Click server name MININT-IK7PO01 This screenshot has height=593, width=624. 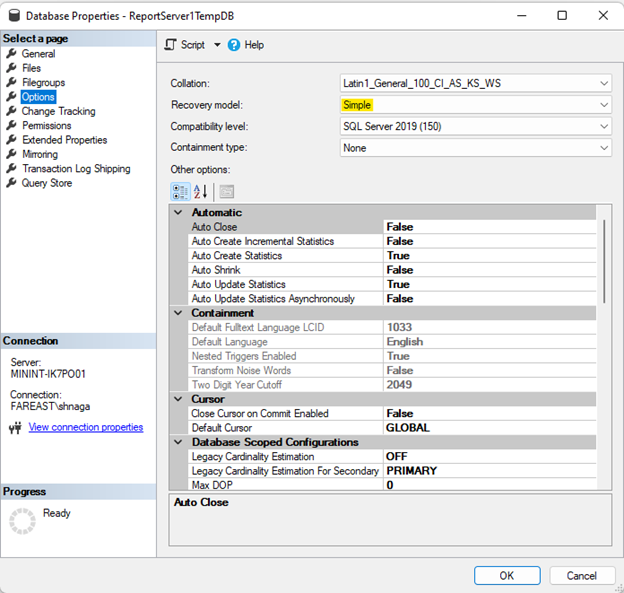(48, 374)
